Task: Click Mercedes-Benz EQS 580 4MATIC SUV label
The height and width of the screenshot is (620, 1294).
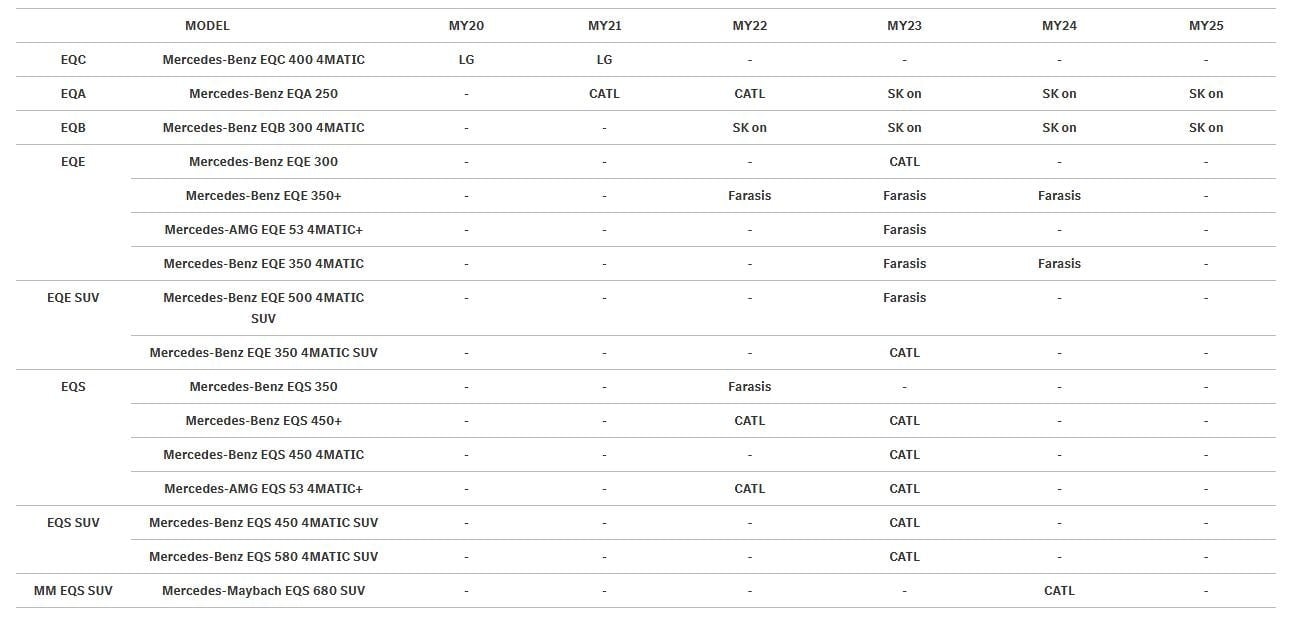Action: [264, 557]
